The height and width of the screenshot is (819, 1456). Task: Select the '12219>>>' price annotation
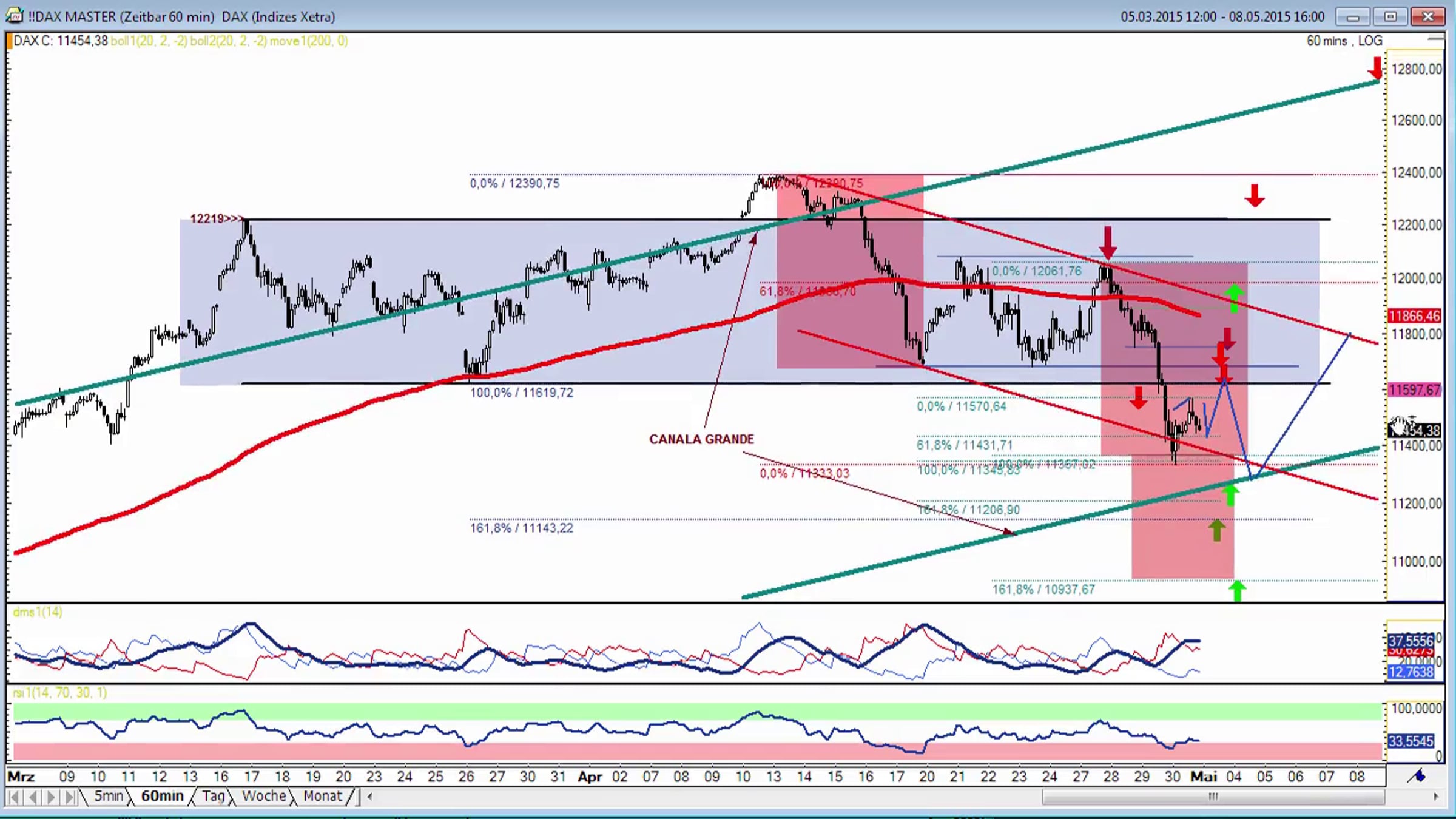(x=217, y=218)
